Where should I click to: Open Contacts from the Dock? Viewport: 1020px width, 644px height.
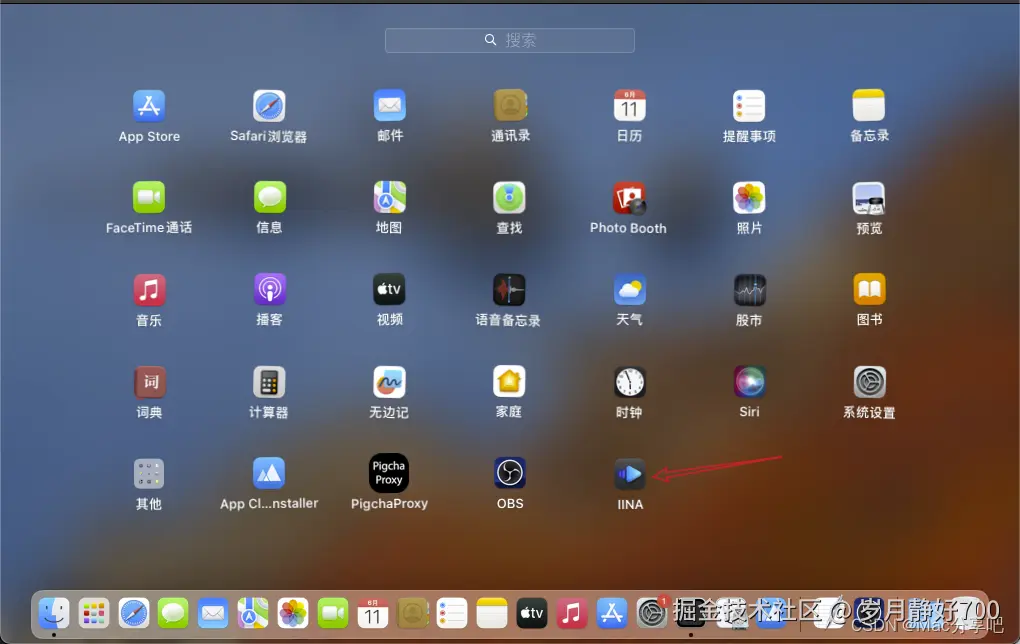click(x=412, y=613)
